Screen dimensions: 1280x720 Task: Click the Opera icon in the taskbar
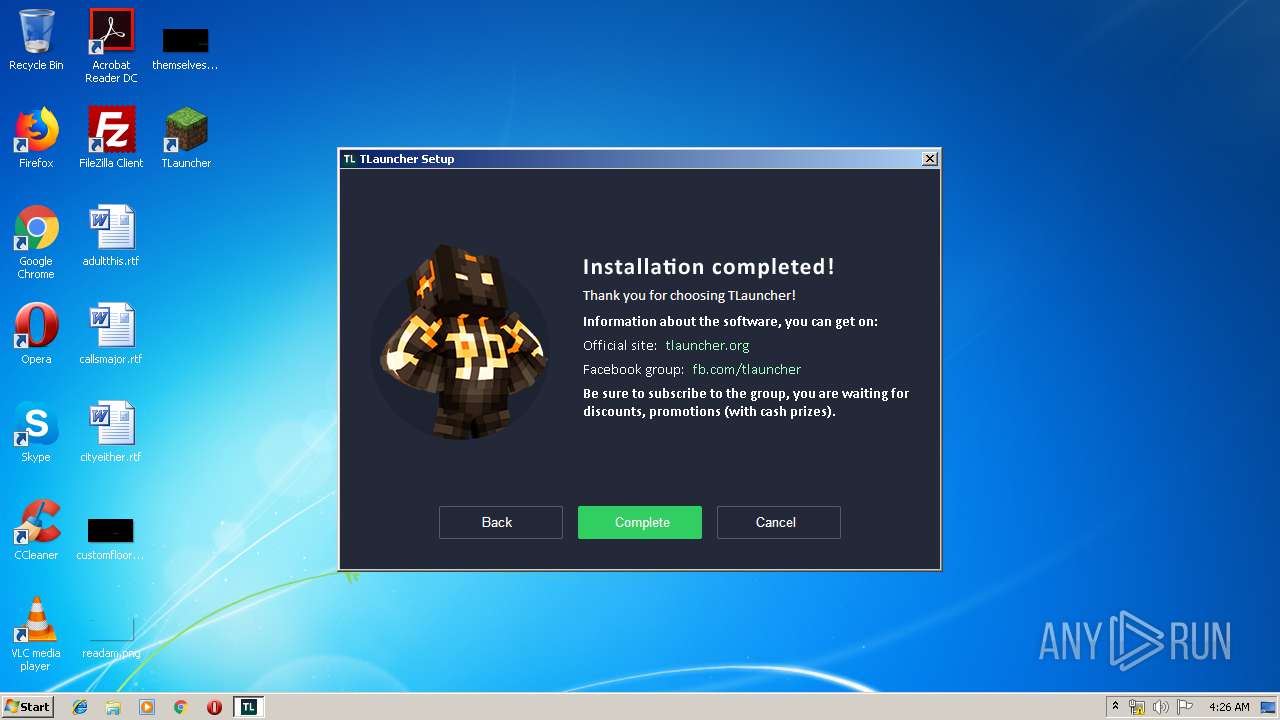tap(214, 707)
